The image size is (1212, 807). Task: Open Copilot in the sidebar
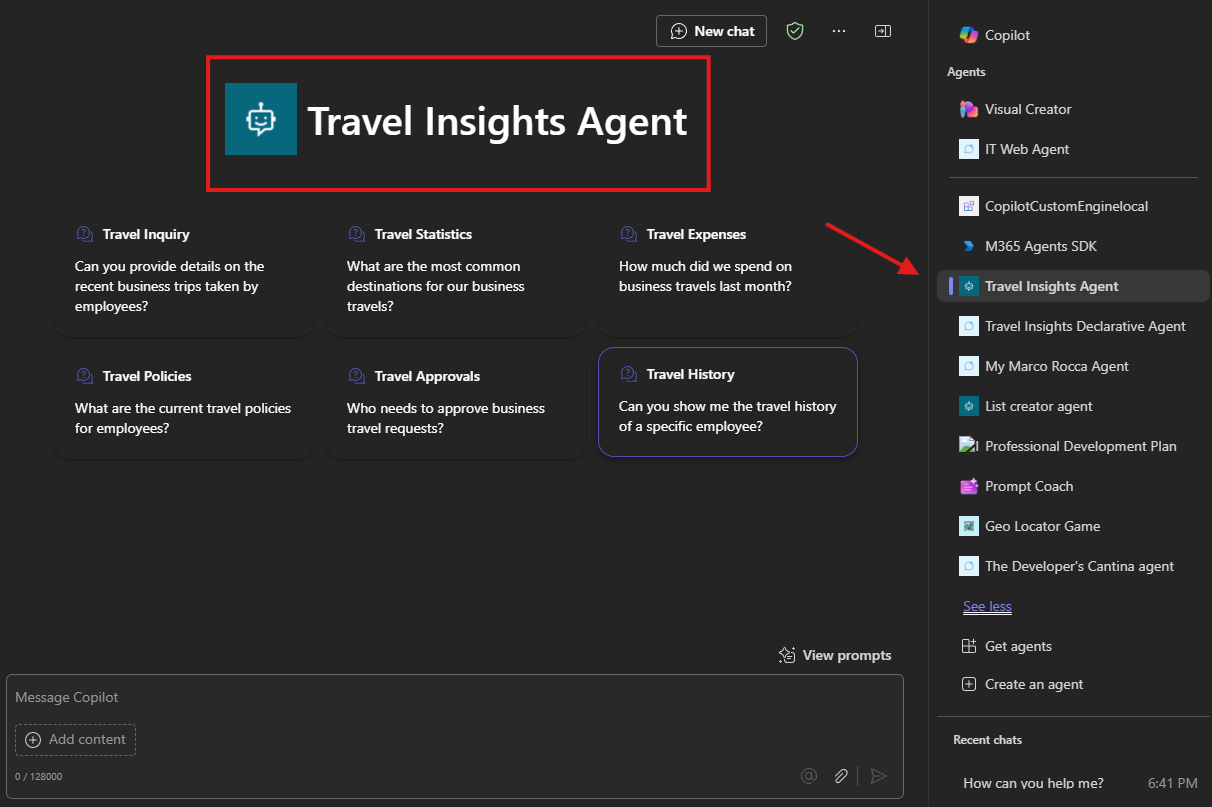(x=1073, y=35)
